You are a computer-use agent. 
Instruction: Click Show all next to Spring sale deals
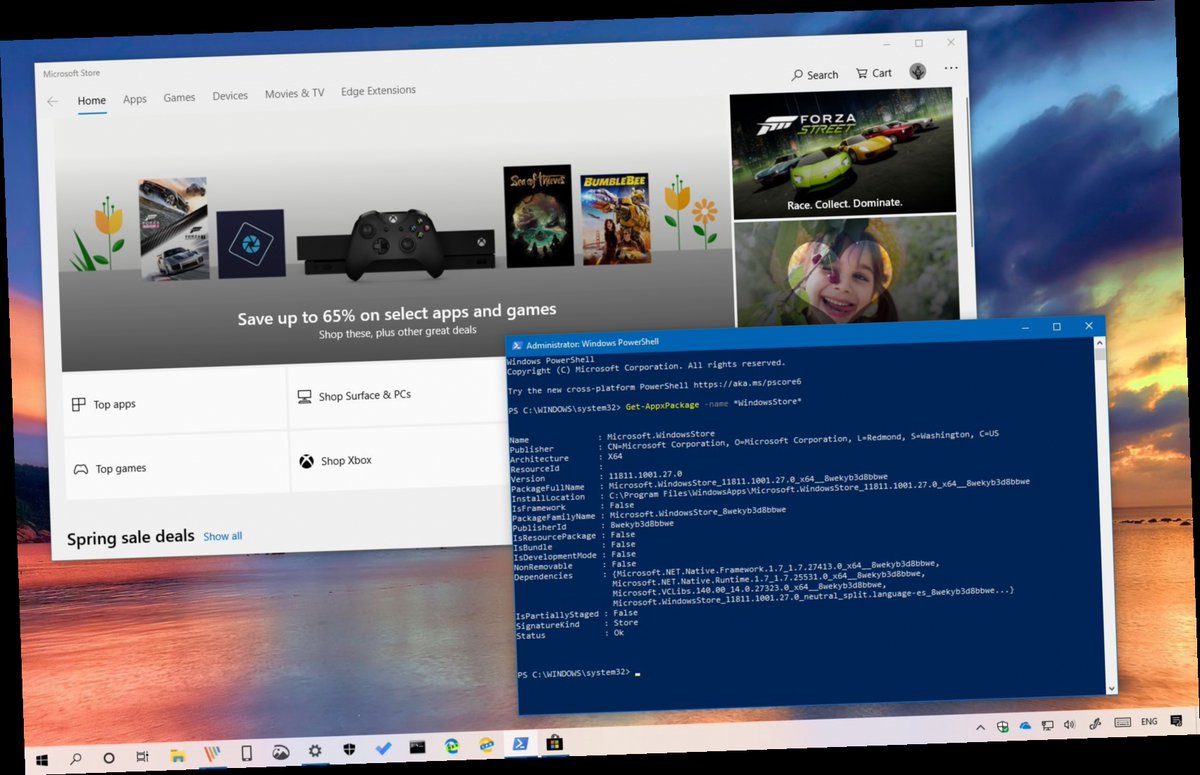pyautogui.click(x=222, y=536)
